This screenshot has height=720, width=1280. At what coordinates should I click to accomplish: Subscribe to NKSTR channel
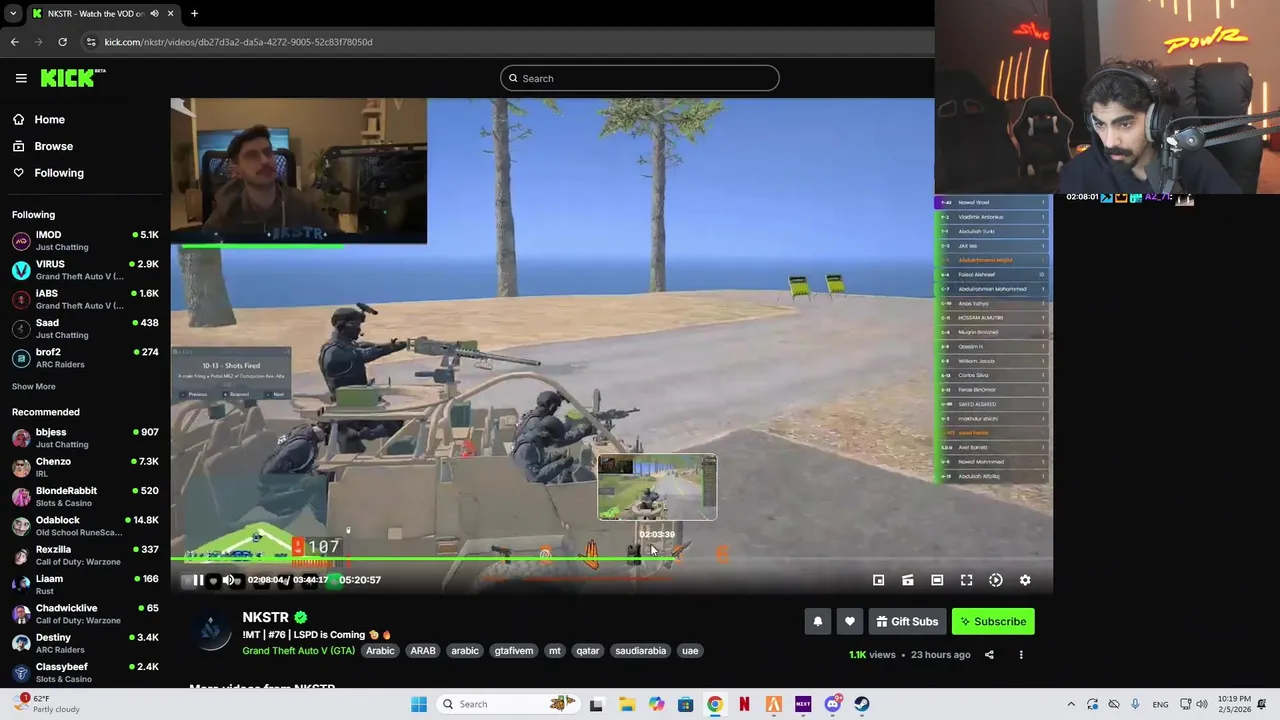(993, 622)
